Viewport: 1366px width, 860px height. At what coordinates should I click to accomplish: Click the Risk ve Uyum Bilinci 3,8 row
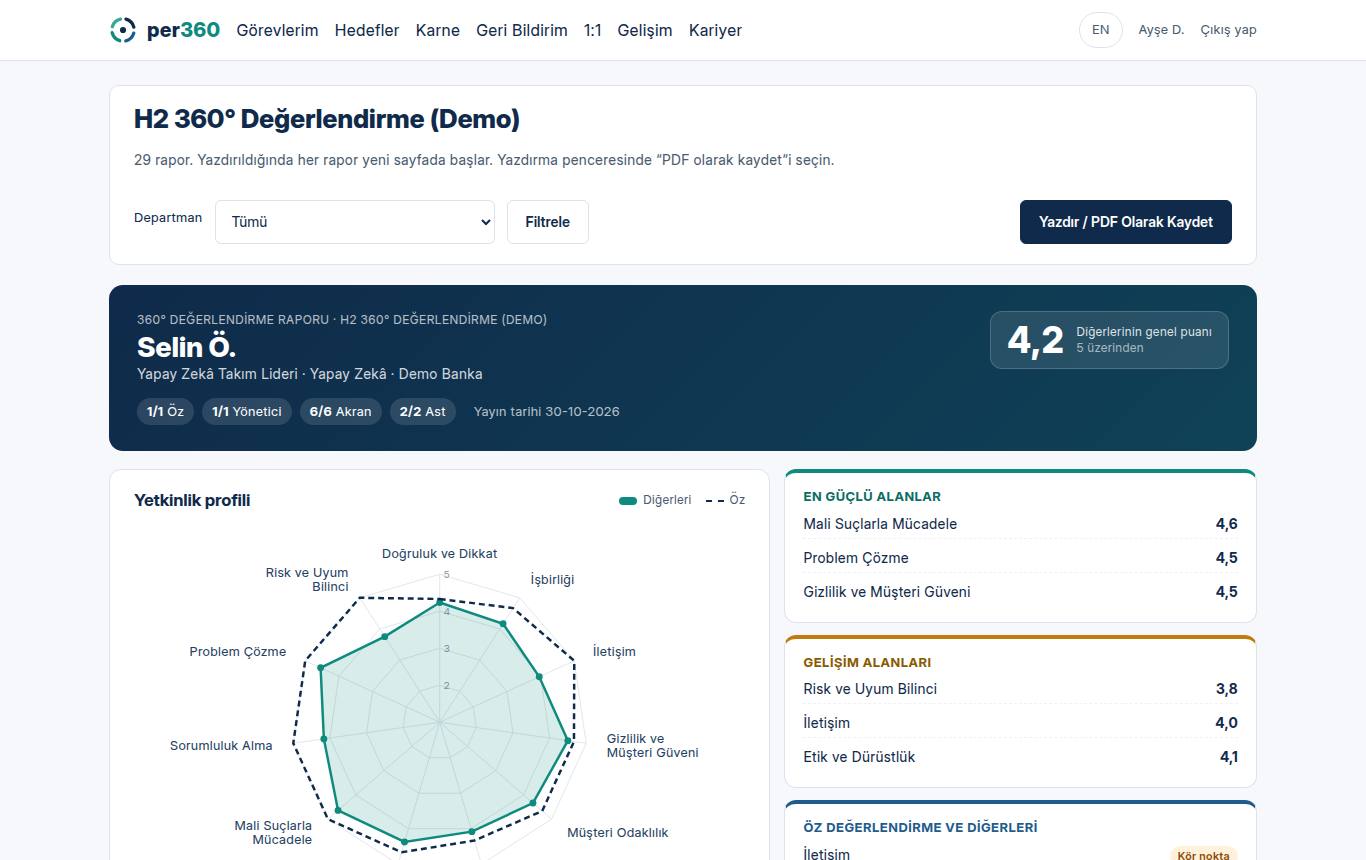tap(1020, 689)
